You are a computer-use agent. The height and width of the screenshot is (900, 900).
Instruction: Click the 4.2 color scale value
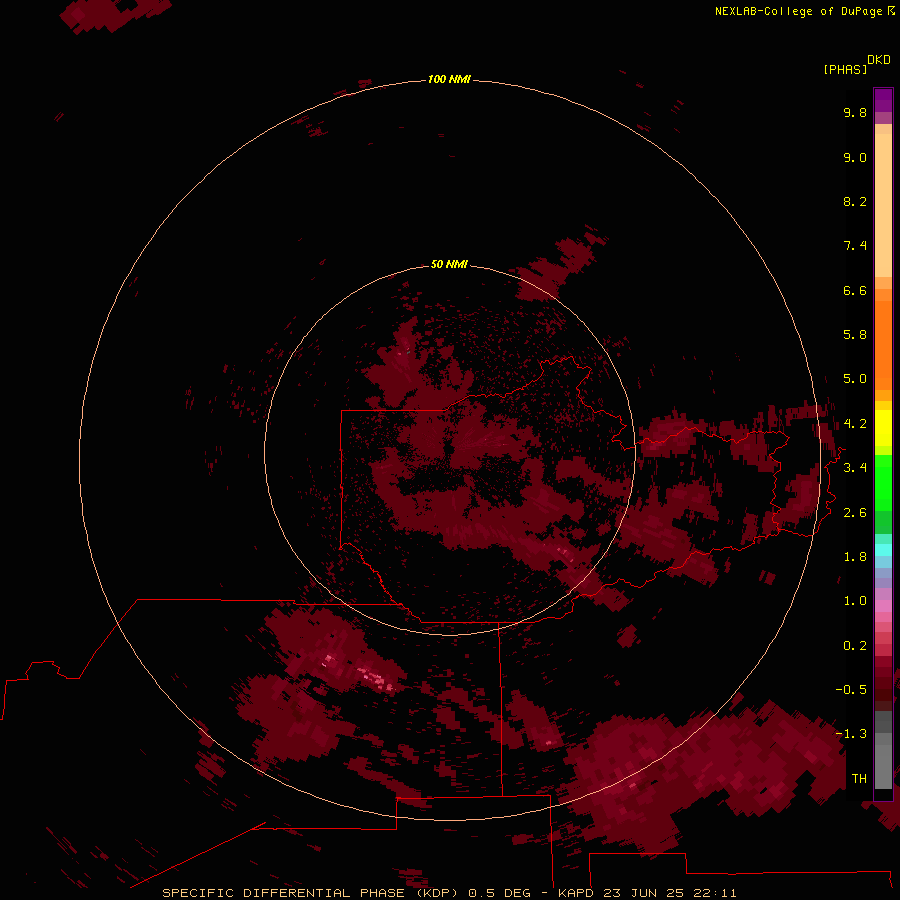click(x=855, y=424)
